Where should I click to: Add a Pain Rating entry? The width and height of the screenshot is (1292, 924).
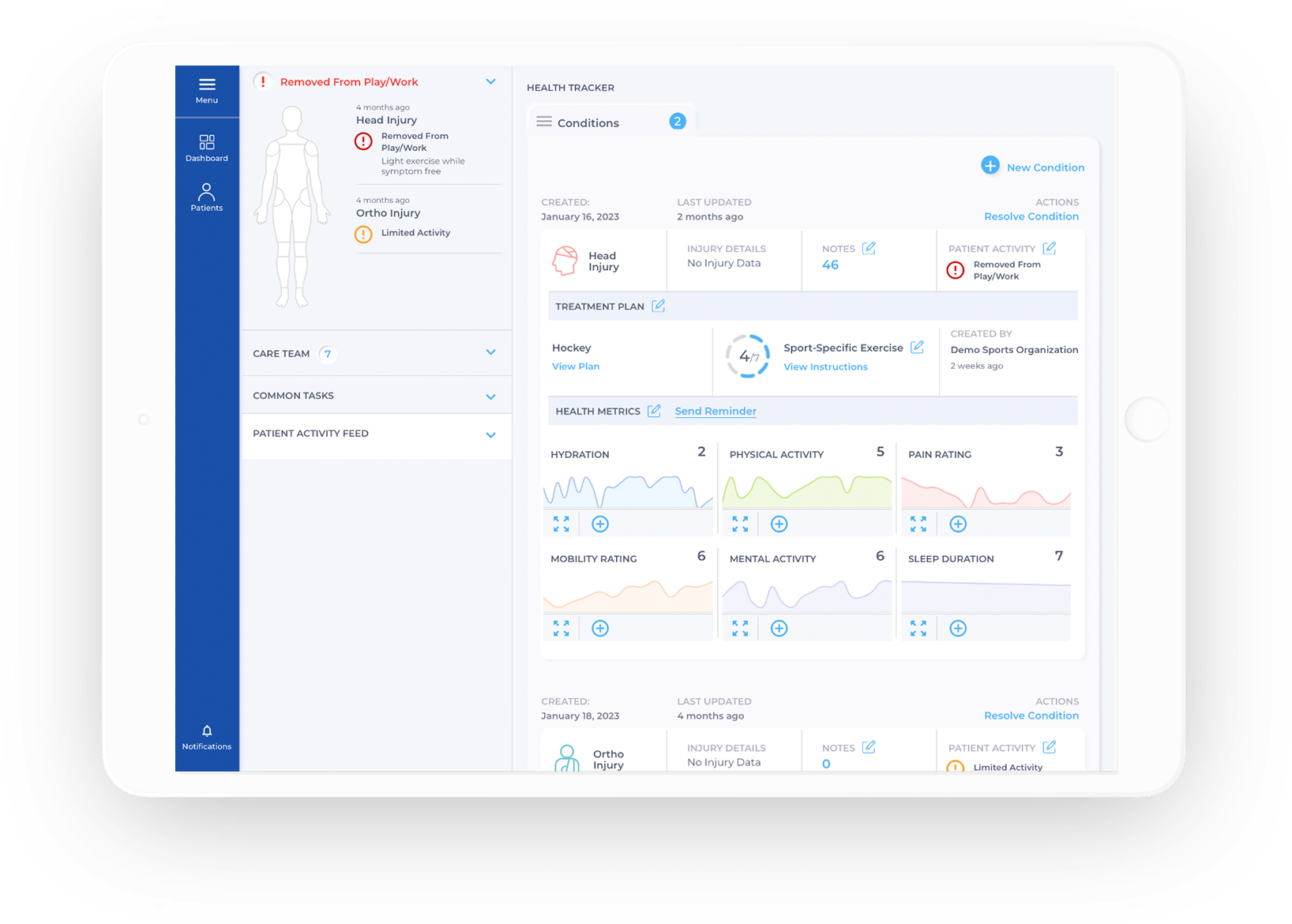[958, 524]
